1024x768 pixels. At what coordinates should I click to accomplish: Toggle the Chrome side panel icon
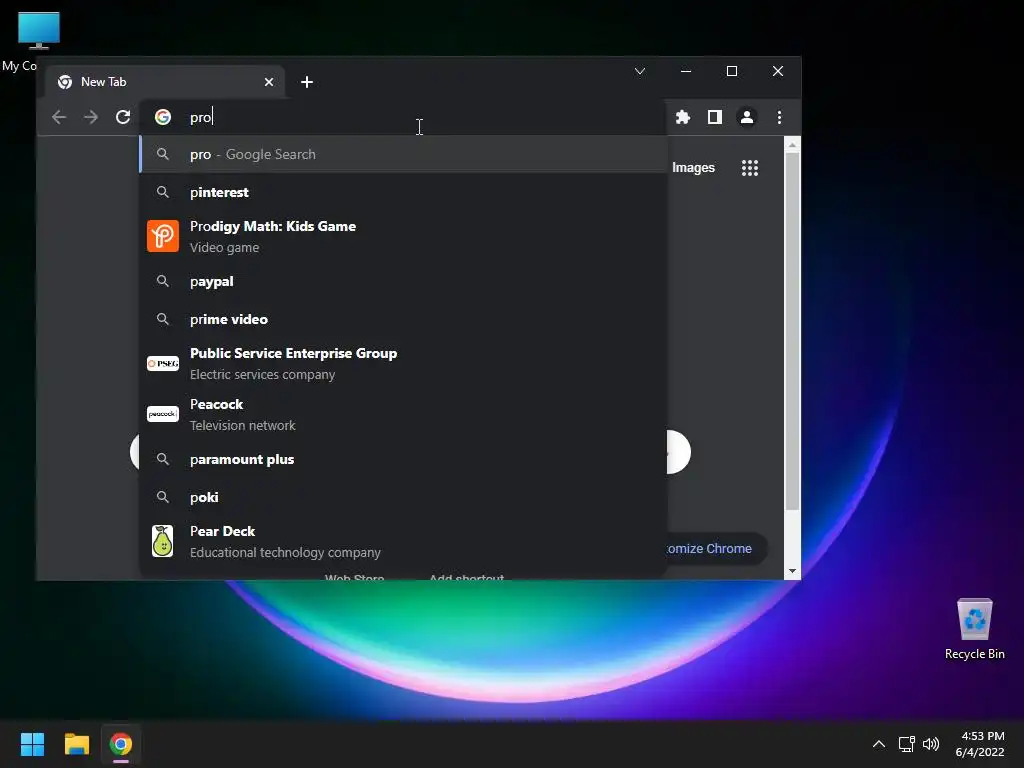click(x=714, y=118)
